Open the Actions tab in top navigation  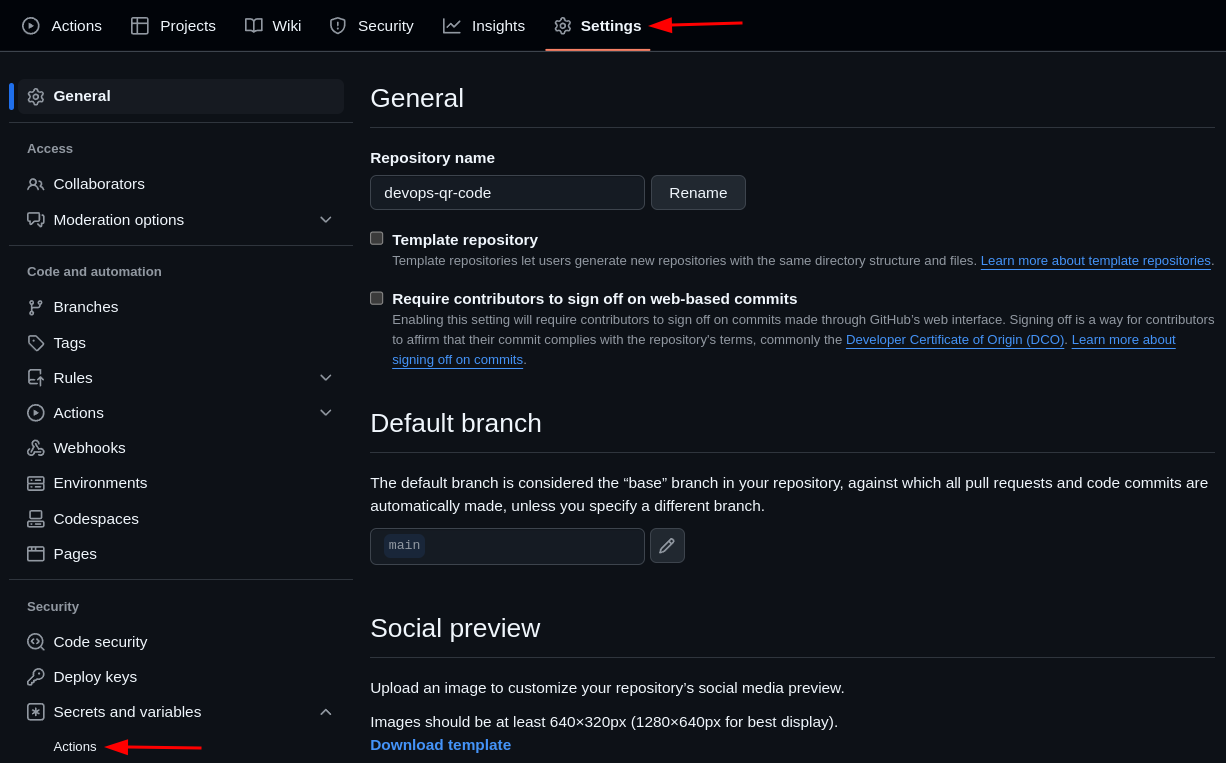62,26
